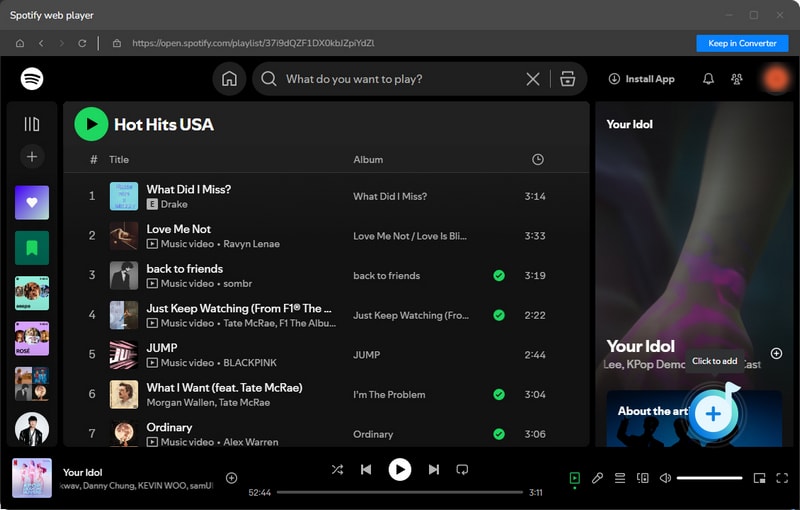Sort by duration clock icon

(537, 160)
